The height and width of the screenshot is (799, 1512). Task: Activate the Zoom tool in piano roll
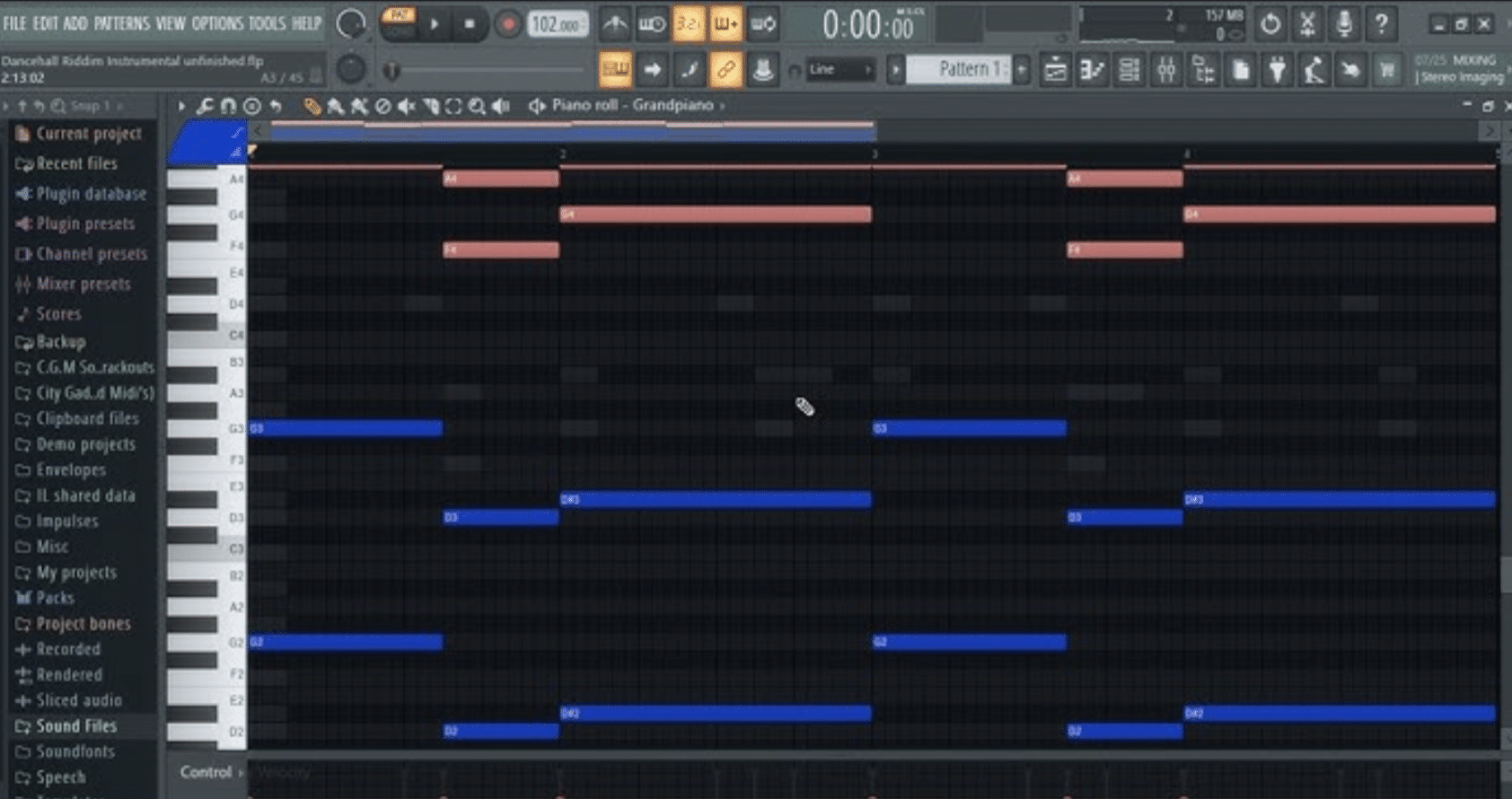click(x=477, y=107)
